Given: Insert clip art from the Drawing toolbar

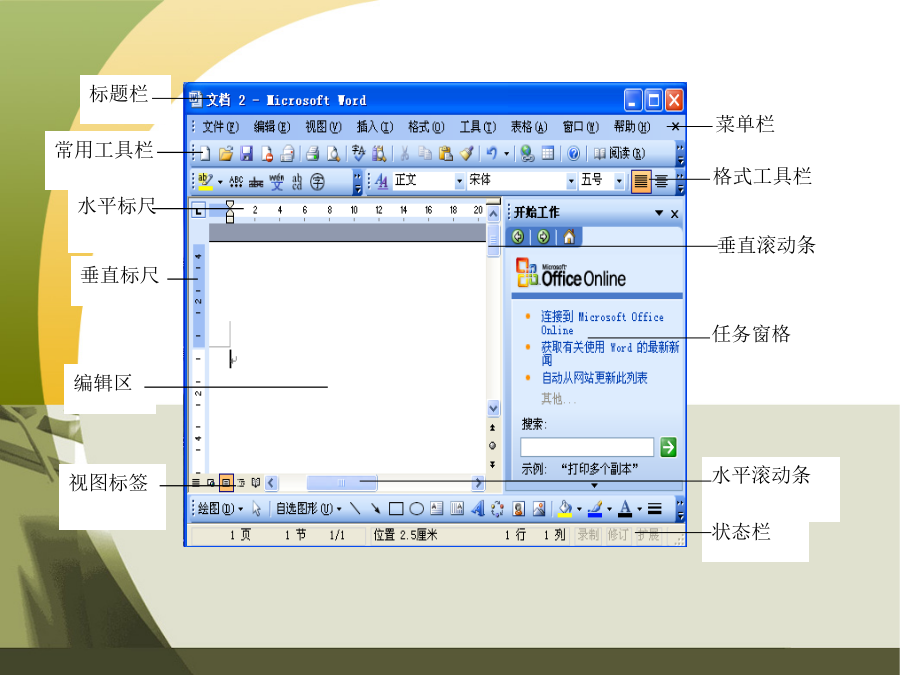Looking at the screenshot, I should (518, 509).
